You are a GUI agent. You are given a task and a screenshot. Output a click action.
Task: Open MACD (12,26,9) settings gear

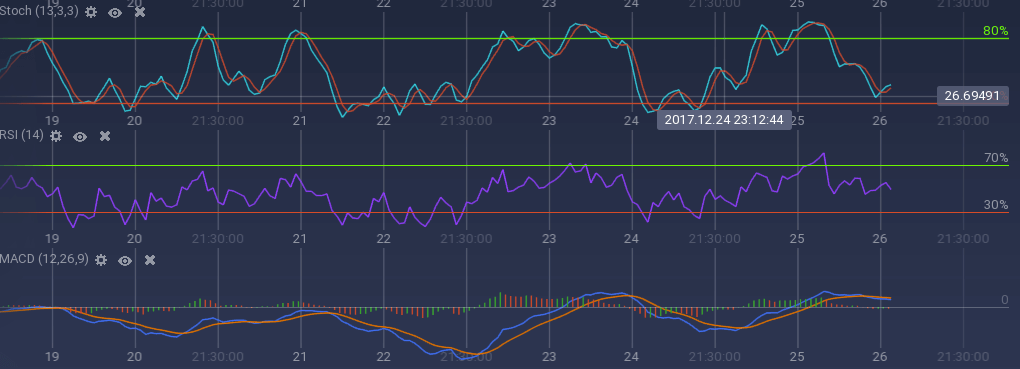tap(101, 260)
